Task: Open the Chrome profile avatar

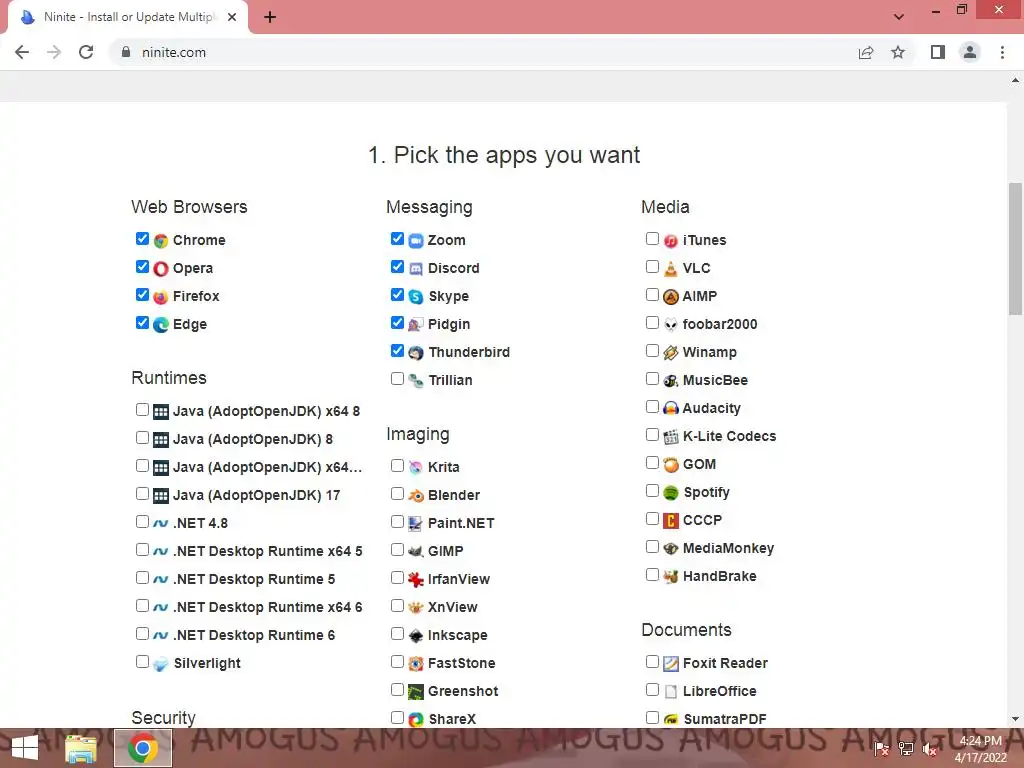Action: pos(970,52)
